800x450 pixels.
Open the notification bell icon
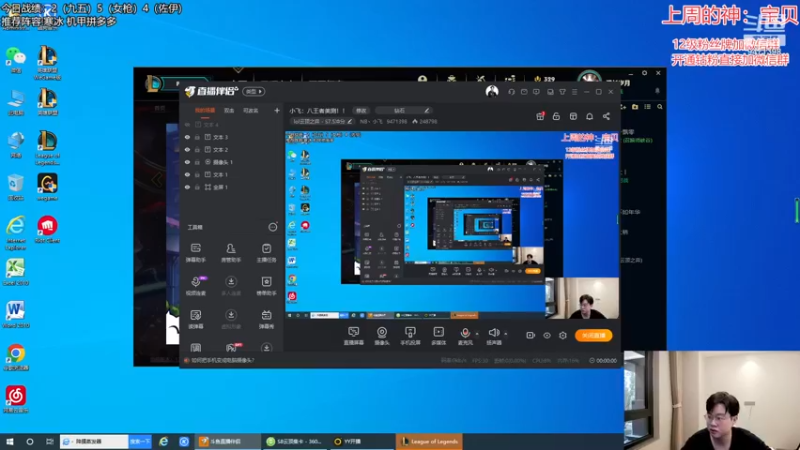[x=589, y=116]
